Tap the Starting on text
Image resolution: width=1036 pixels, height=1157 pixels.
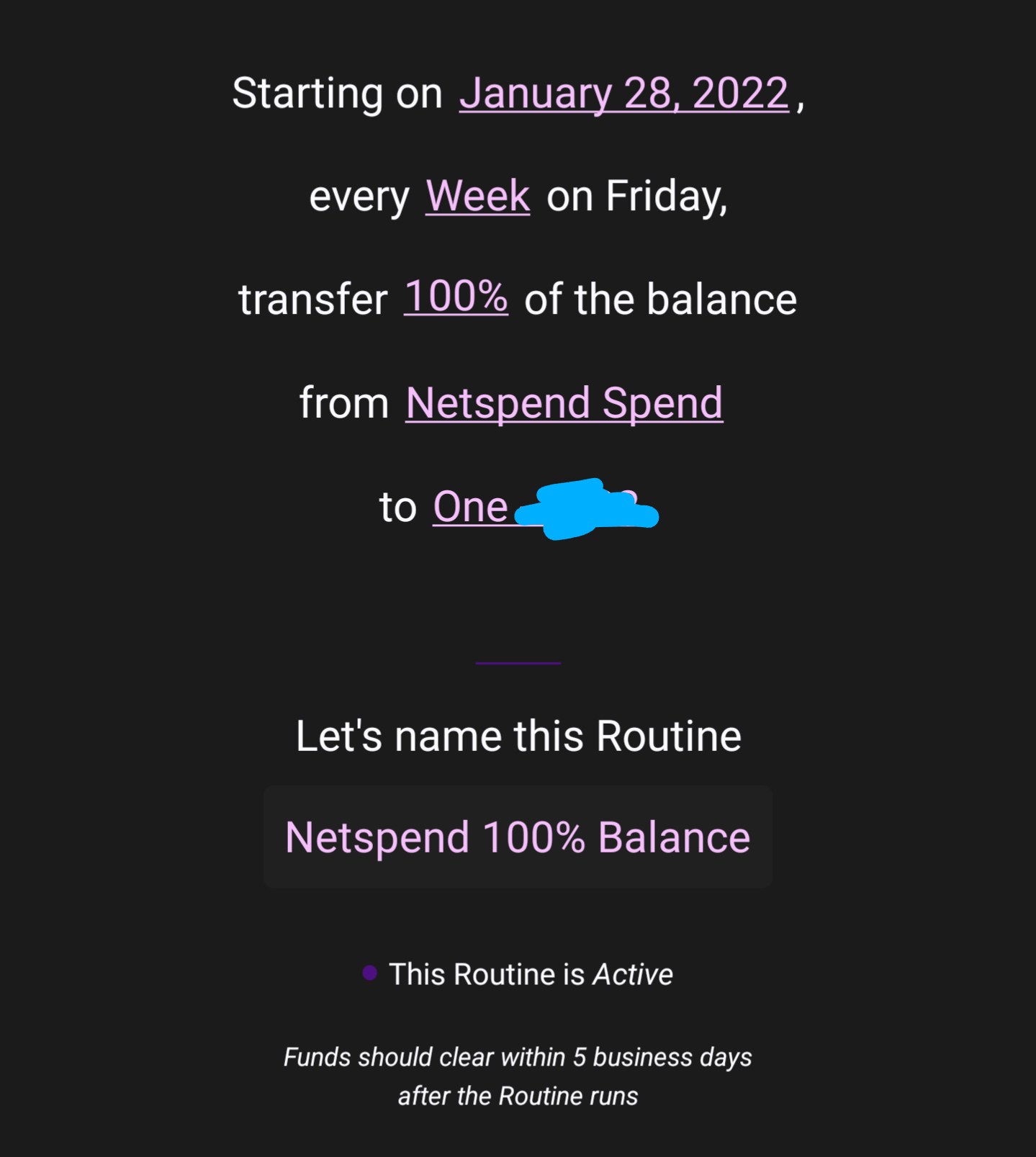(x=337, y=94)
